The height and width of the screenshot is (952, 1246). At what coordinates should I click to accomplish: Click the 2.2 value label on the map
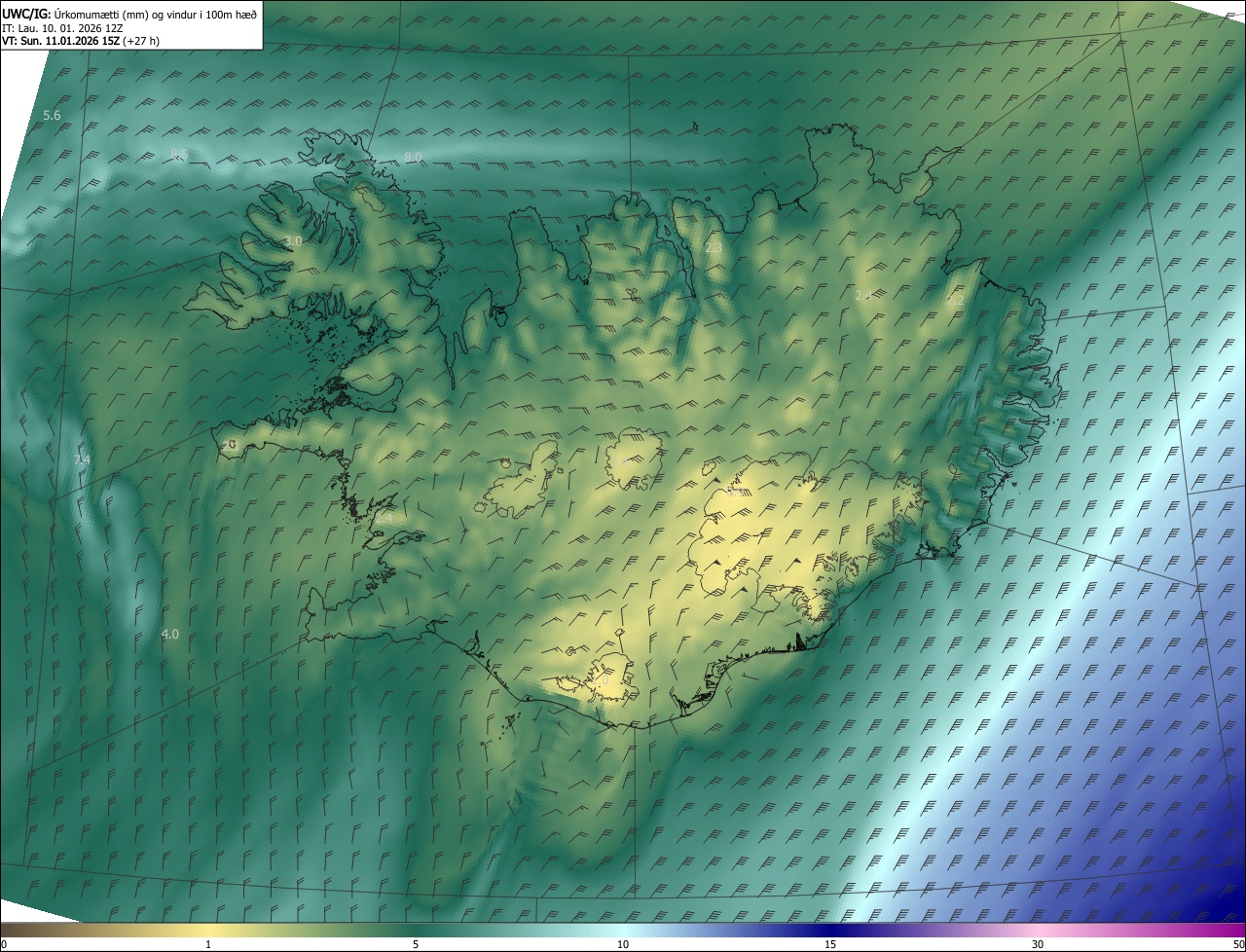pyautogui.click(x=955, y=302)
